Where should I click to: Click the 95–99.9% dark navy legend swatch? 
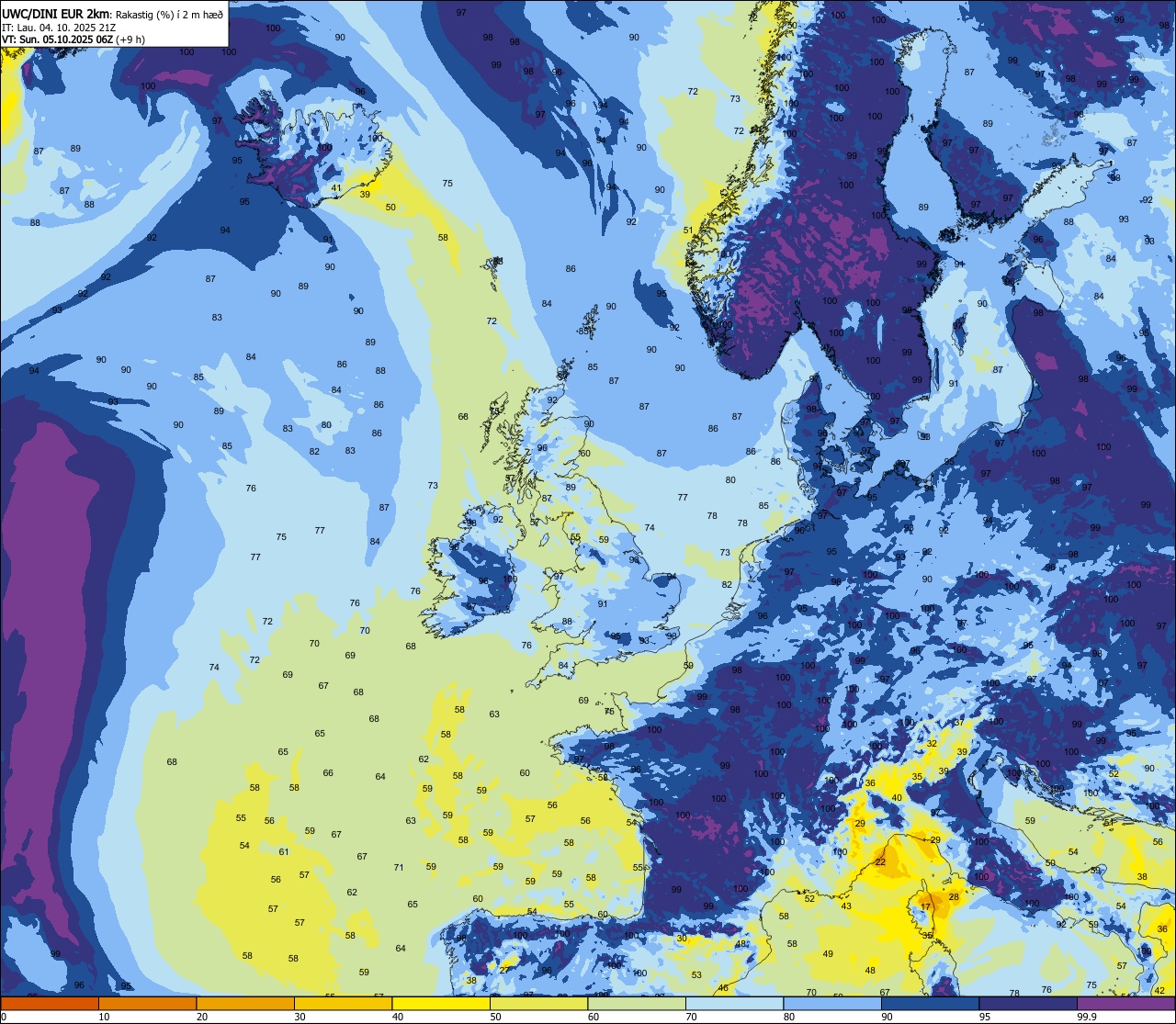pos(1028,1003)
